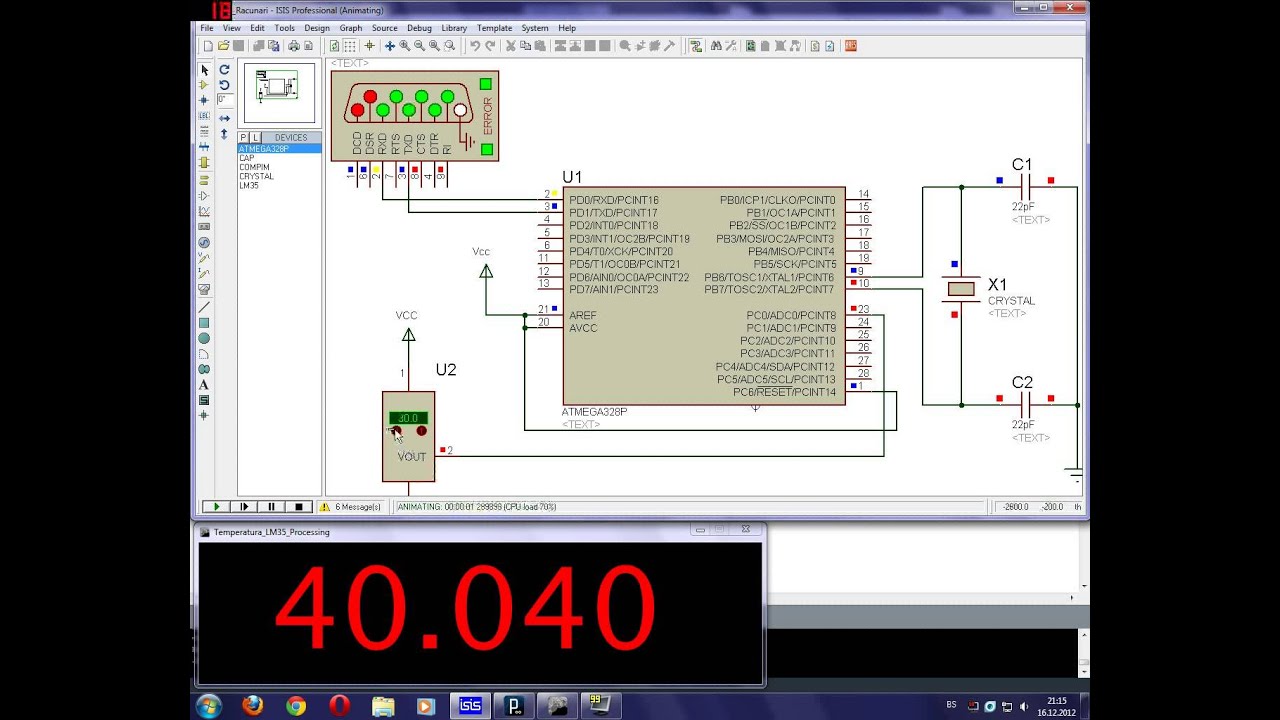Viewport: 1280px width, 720px height.
Task: Click the Pause simulation button
Action: tap(271, 507)
